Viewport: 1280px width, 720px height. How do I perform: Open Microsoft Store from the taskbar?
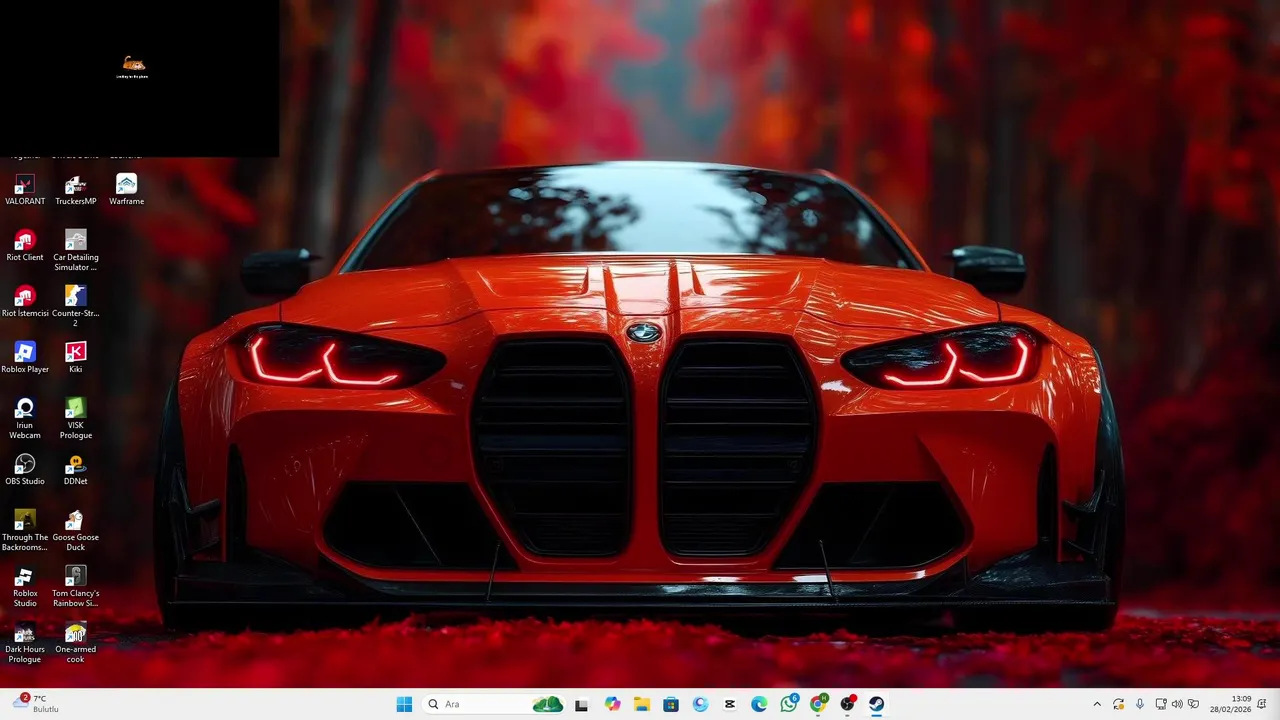671,704
